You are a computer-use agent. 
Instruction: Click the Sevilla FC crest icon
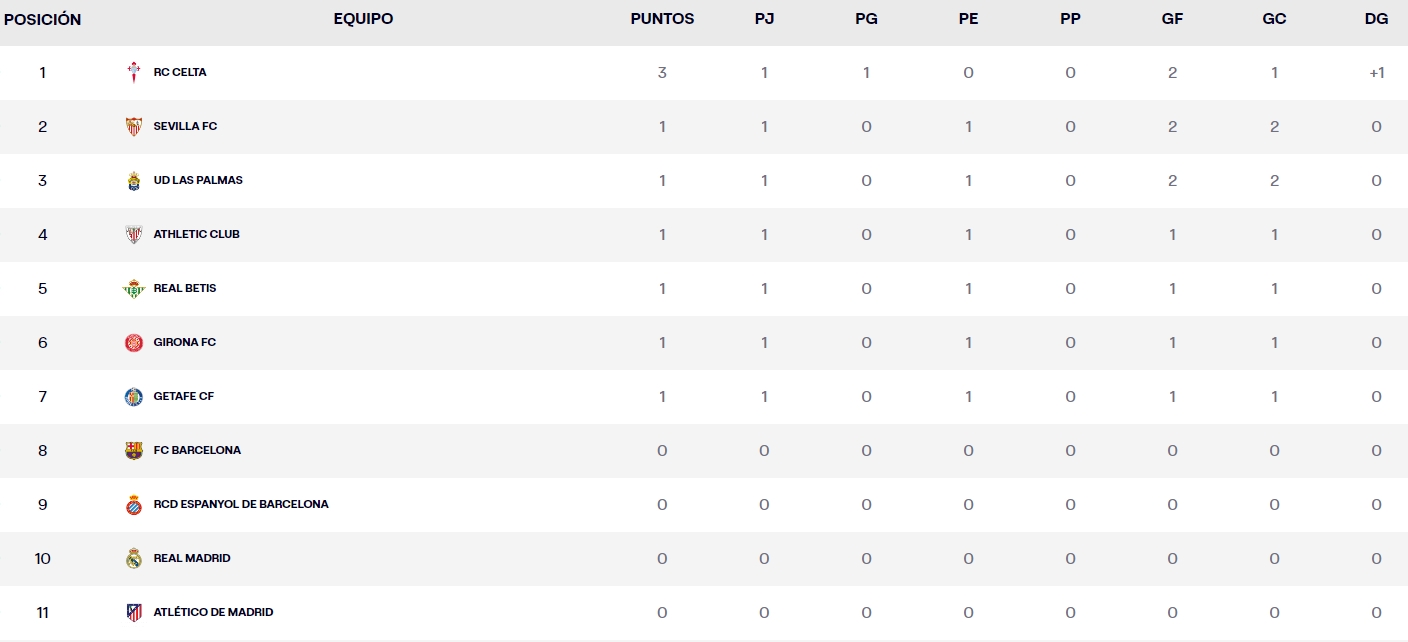tap(134, 127)
